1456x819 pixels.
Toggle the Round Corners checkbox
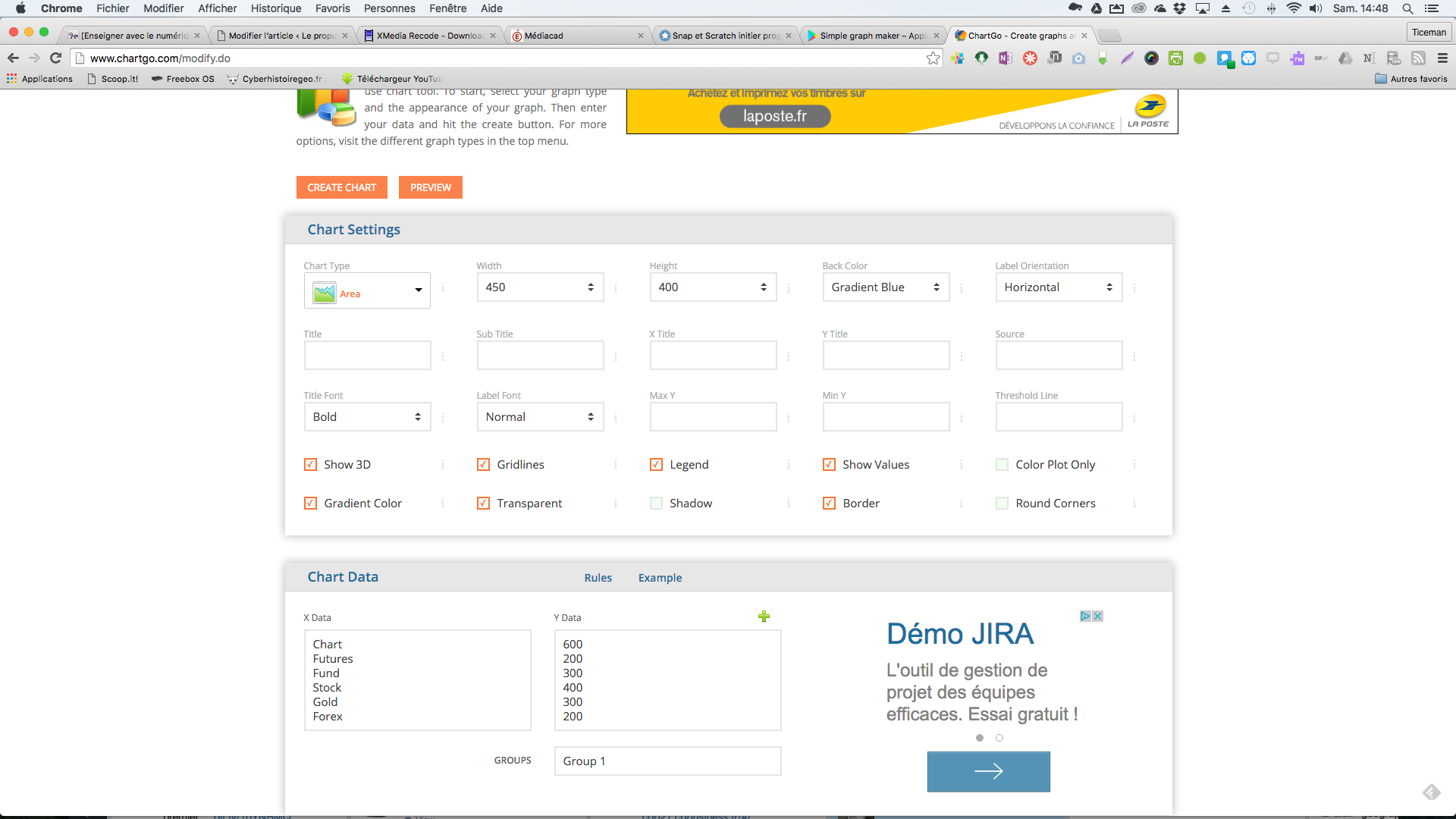(x=1002, y=503)
